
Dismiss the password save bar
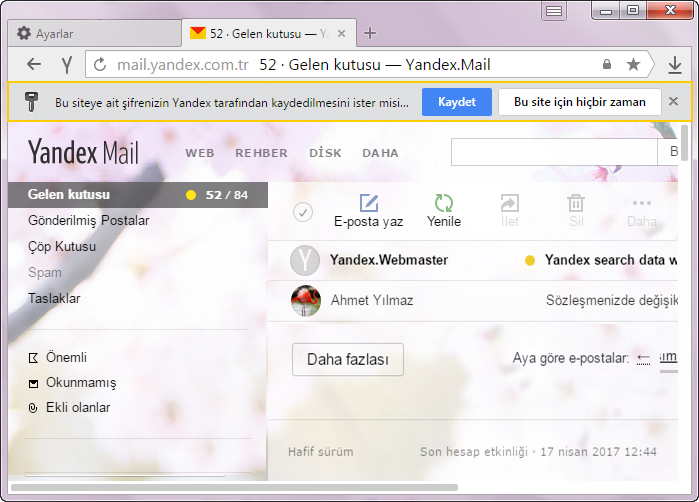click(673, 102)
